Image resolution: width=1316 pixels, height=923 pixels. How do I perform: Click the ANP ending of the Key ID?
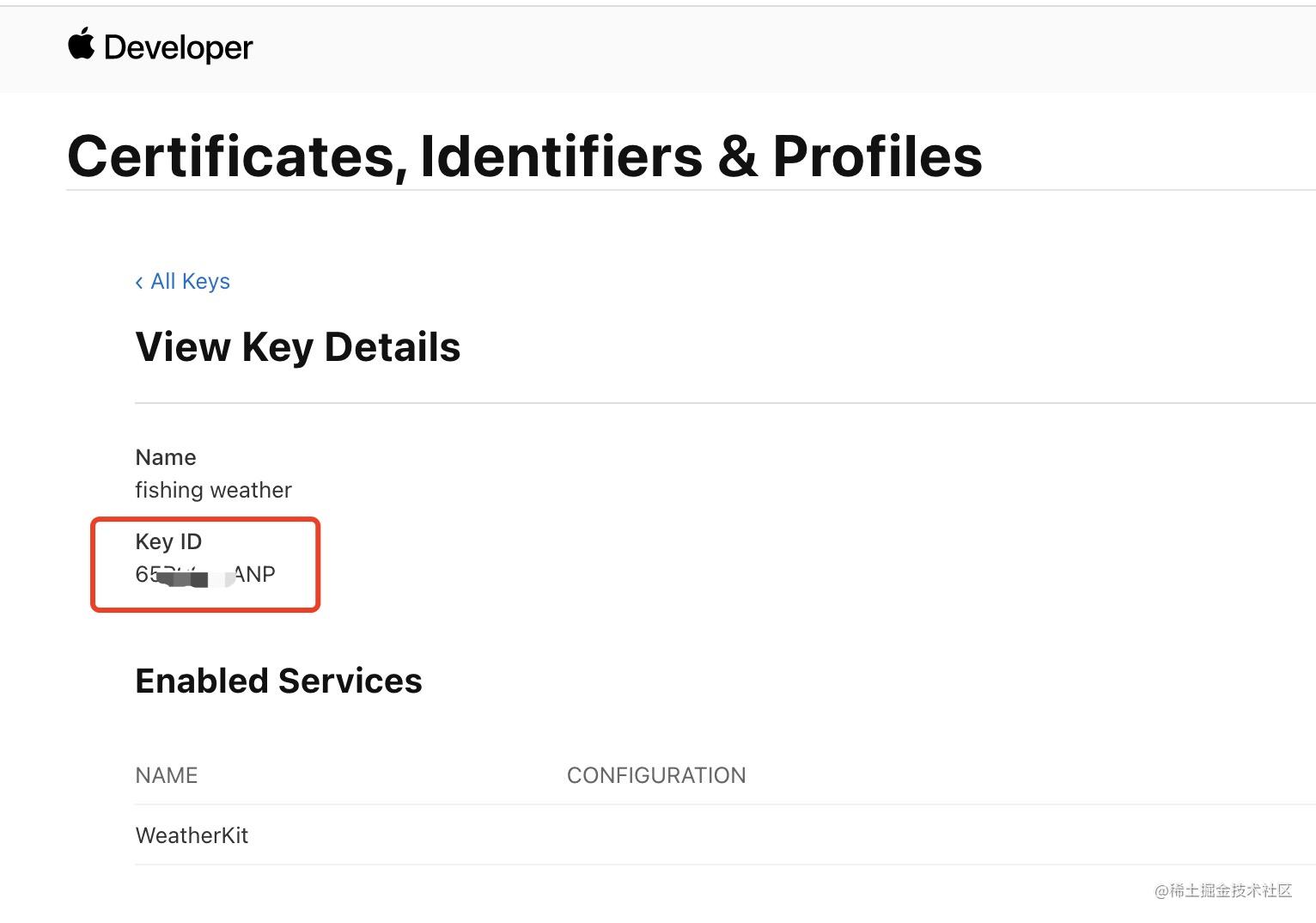(x=254, y=574)
